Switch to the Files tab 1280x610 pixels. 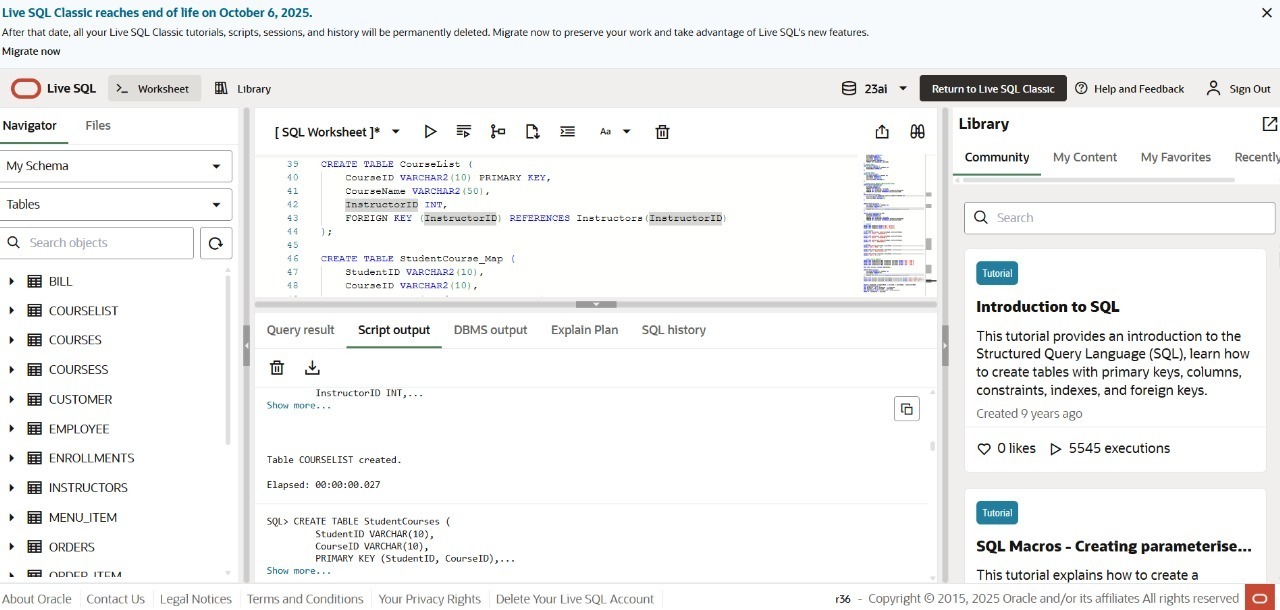(x=98, y=125)
